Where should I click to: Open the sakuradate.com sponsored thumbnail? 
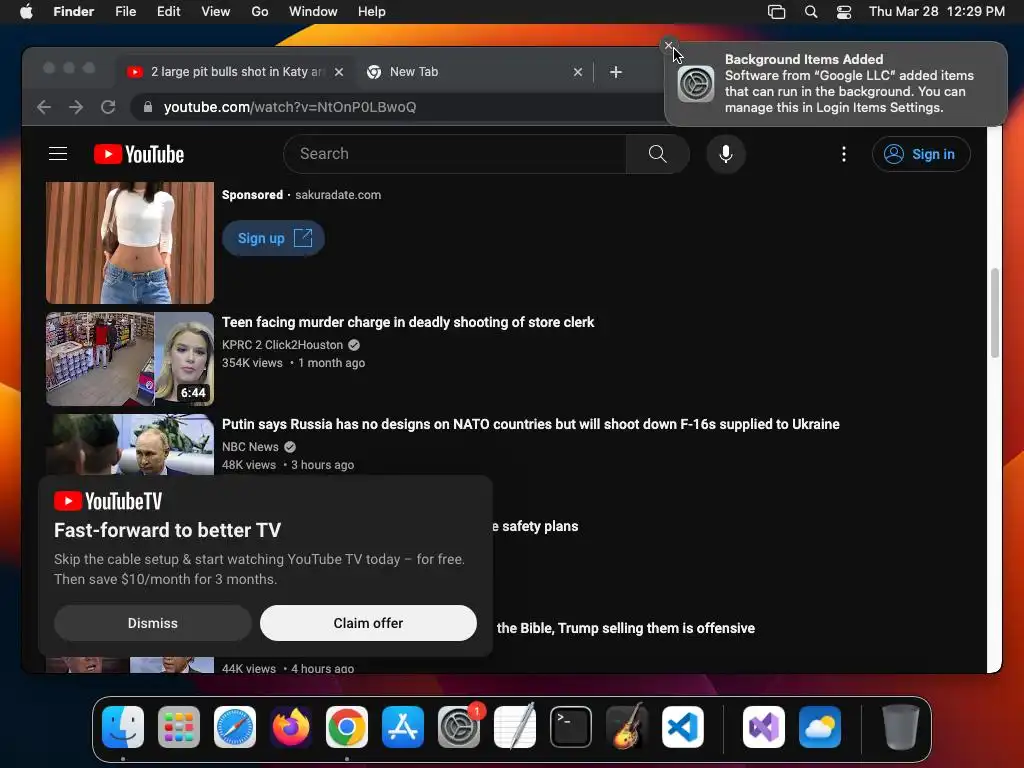click(130, 243)
